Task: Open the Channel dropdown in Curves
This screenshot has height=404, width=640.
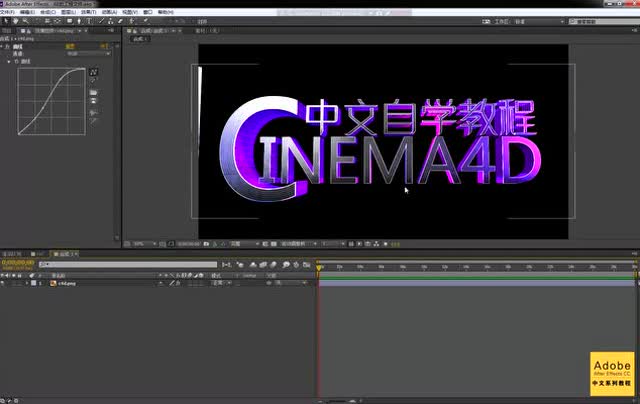Action: (x=89, y=54)
